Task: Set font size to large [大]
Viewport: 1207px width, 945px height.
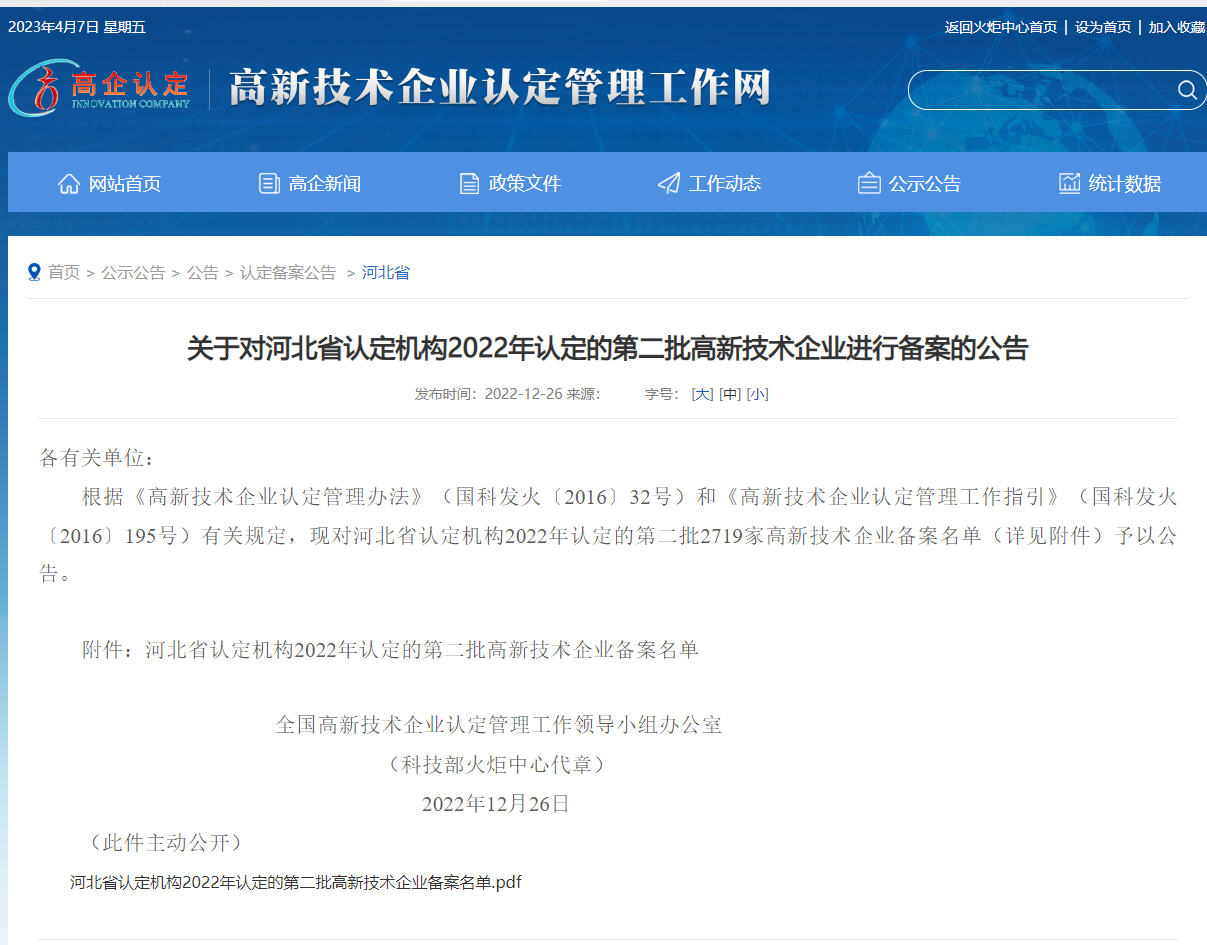Action: [x=702, y=394]
